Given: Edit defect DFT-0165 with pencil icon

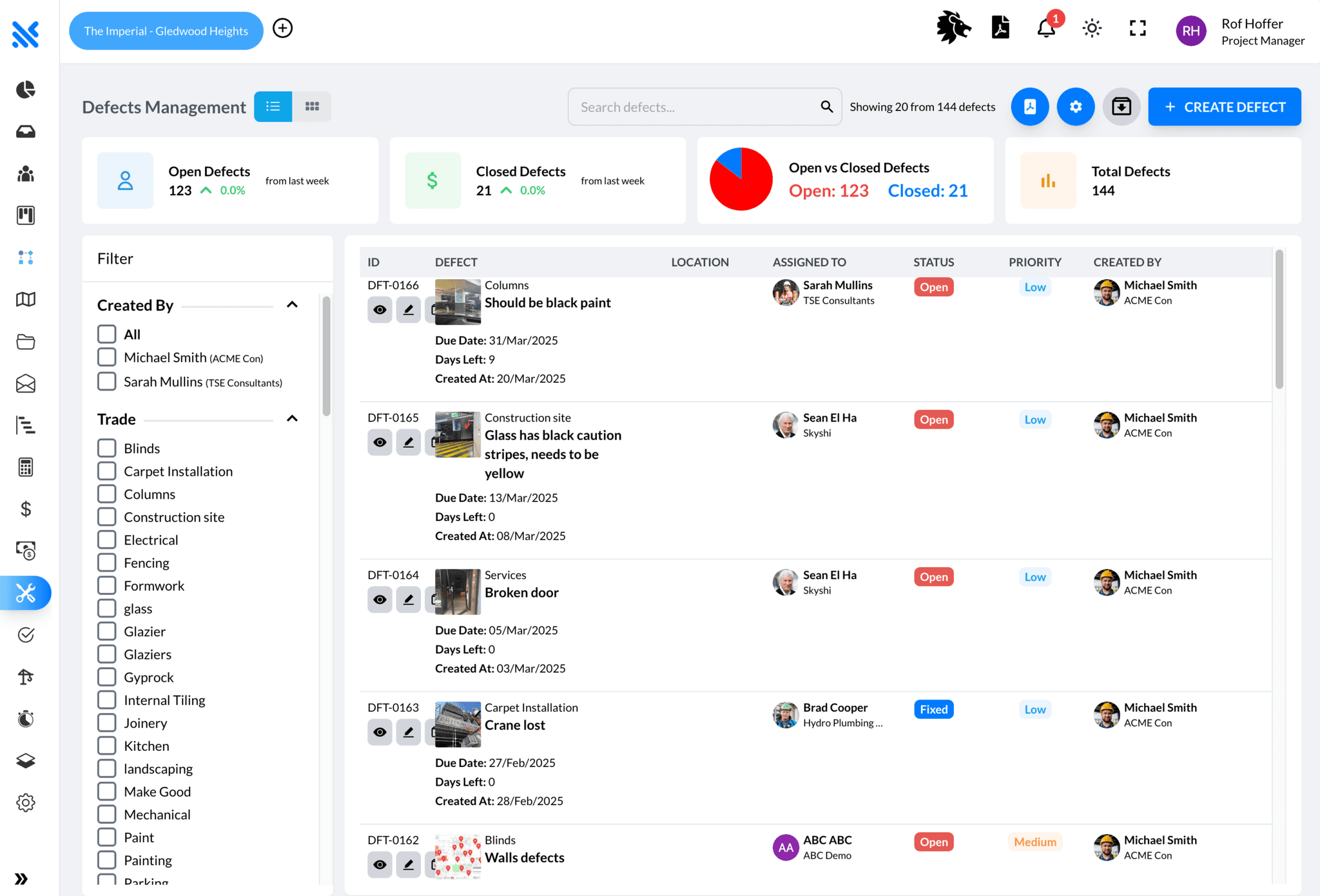Looking at the screenshot, I should pyautogui.click(x=408, y=442).
